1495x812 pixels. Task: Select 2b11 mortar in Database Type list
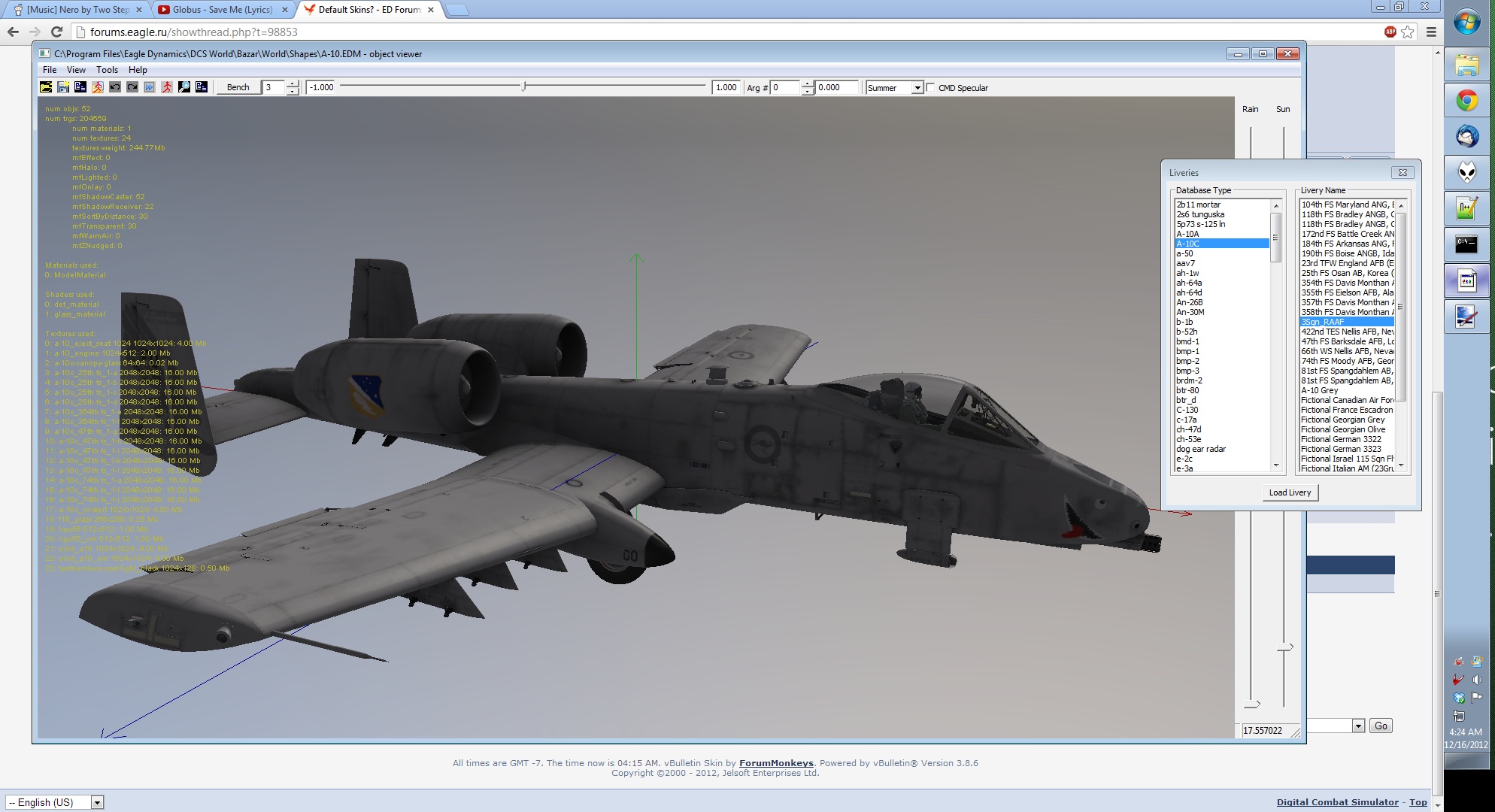[x=1222, y=205]
